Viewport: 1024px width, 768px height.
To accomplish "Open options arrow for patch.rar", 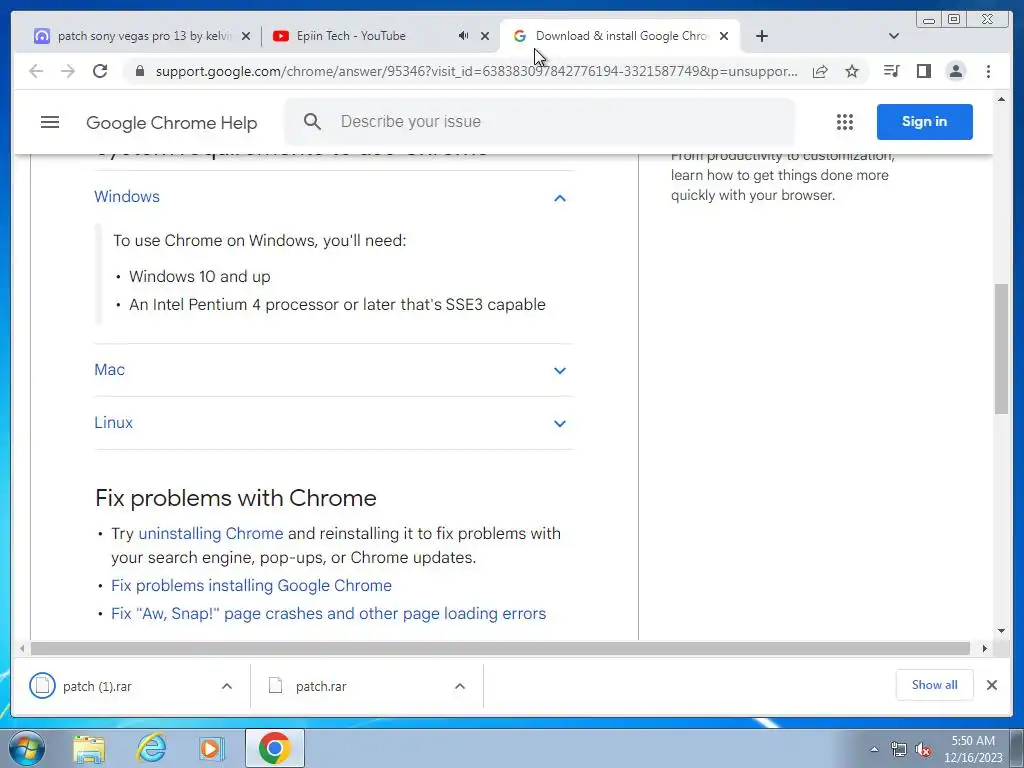I will [x=460, y=686].
